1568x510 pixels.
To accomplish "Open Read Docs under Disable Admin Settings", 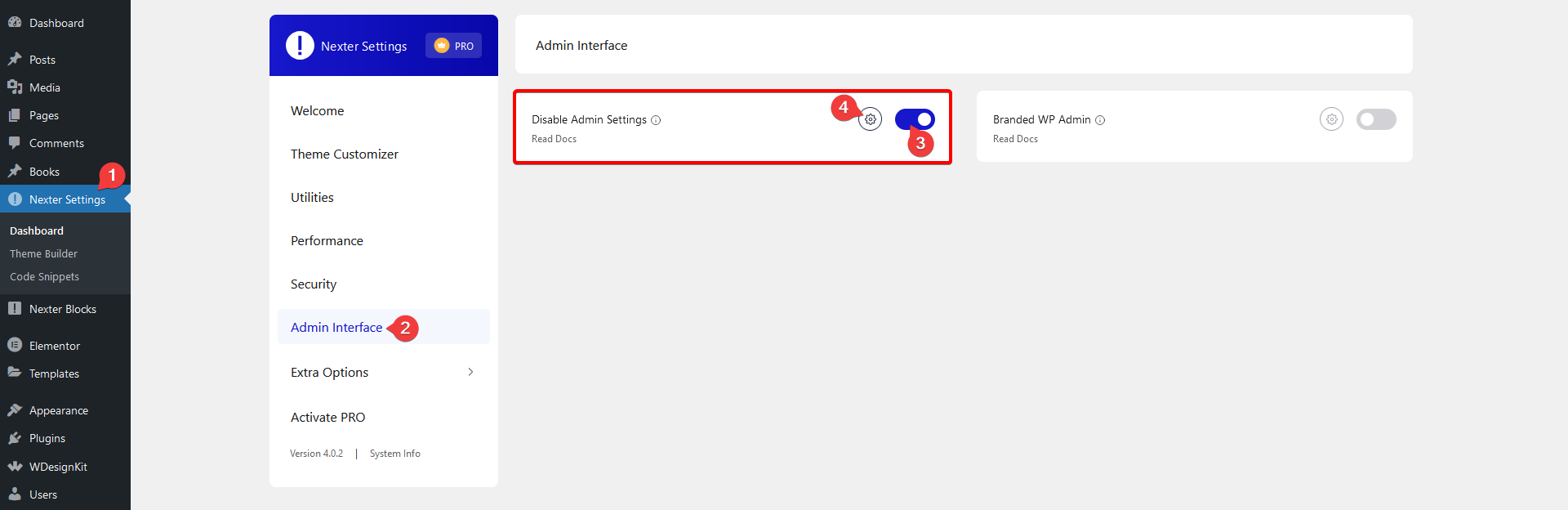I will click(554, 139).
